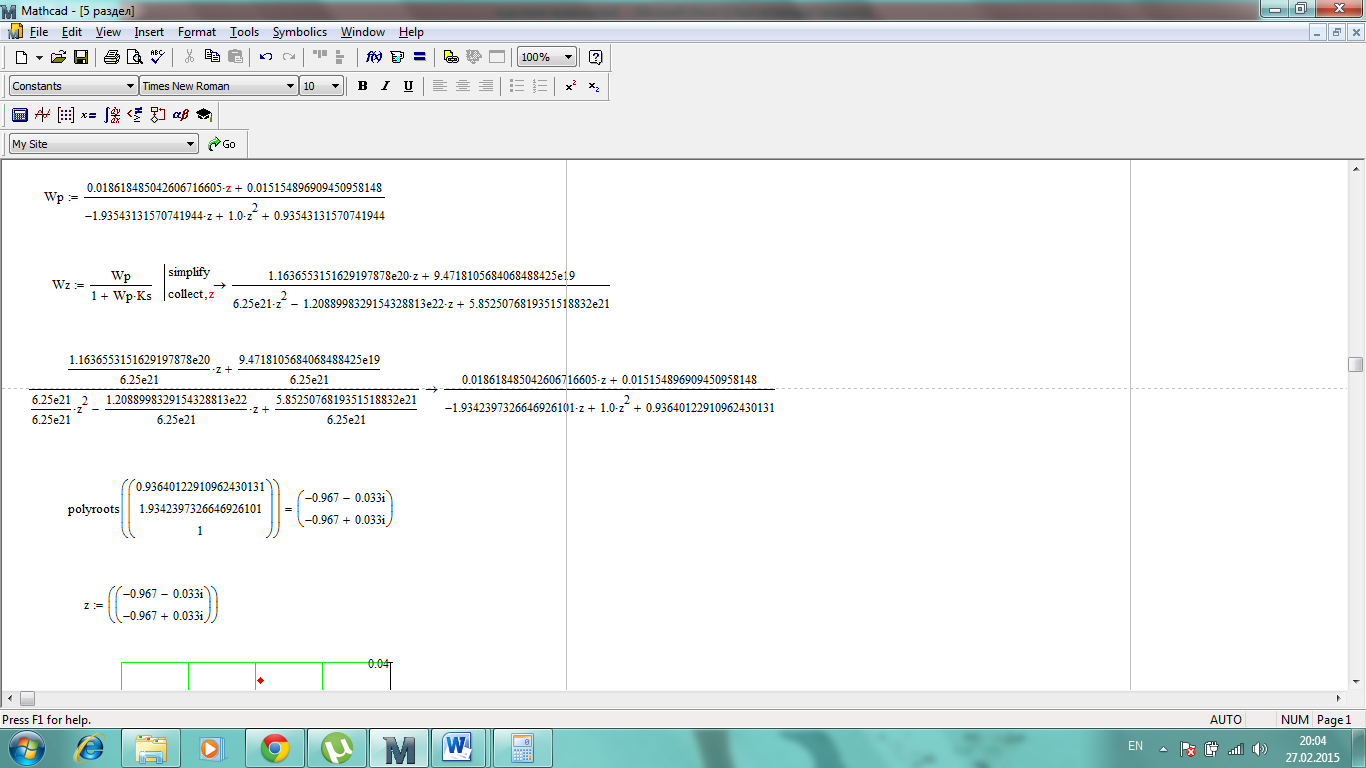The height and width of the screenshot is (768, 1366).
Task: Toggle underline formatting
Action: tap(408, 86)
